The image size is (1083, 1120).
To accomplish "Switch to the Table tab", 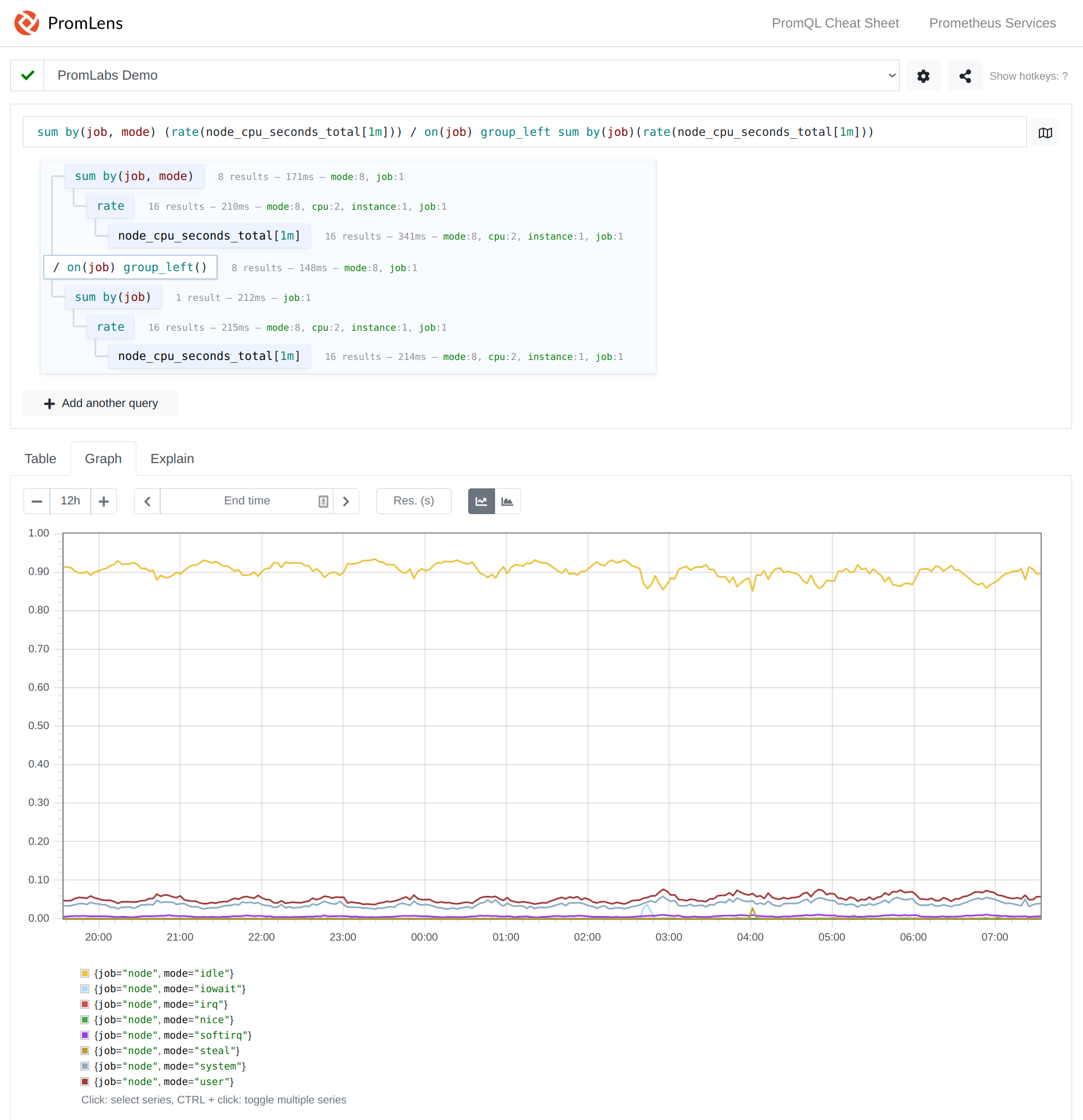I will coord(40,458).
